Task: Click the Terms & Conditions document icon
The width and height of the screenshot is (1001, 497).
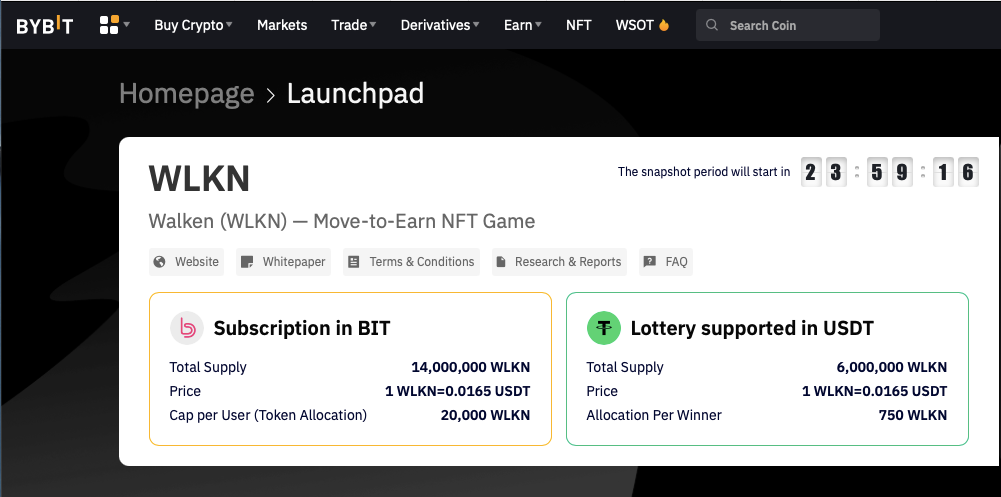Action: [x=354, y=262]
